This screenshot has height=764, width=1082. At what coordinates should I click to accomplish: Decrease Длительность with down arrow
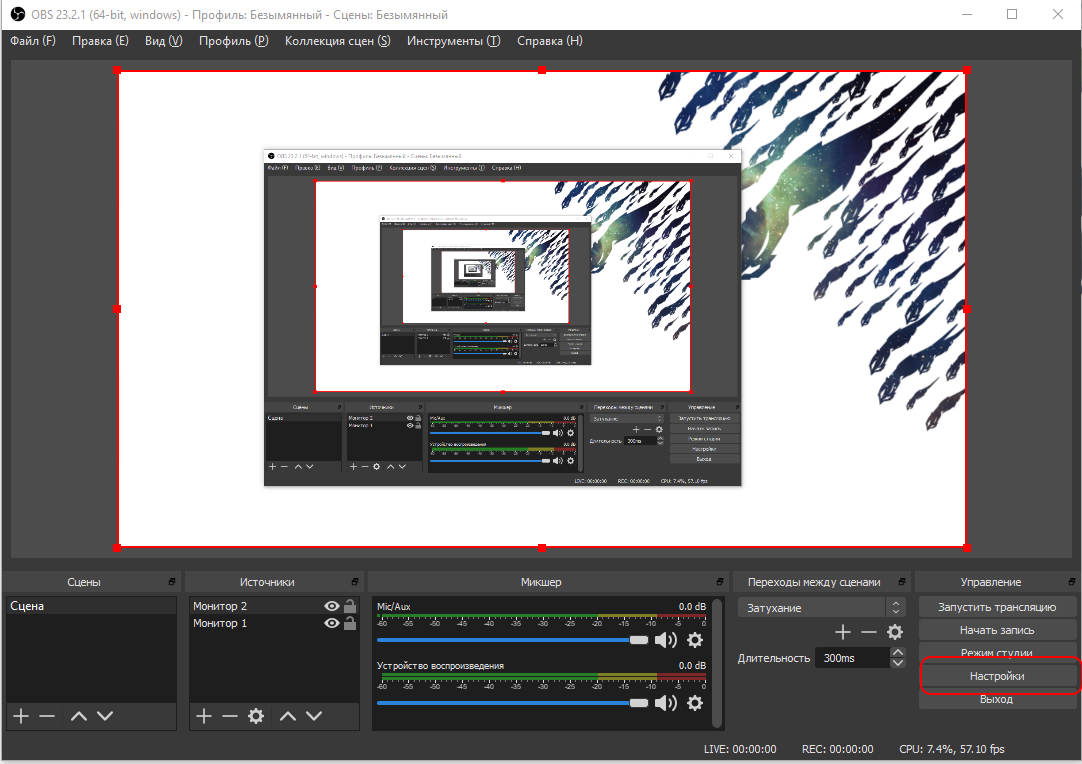click(x=897, y=663)
